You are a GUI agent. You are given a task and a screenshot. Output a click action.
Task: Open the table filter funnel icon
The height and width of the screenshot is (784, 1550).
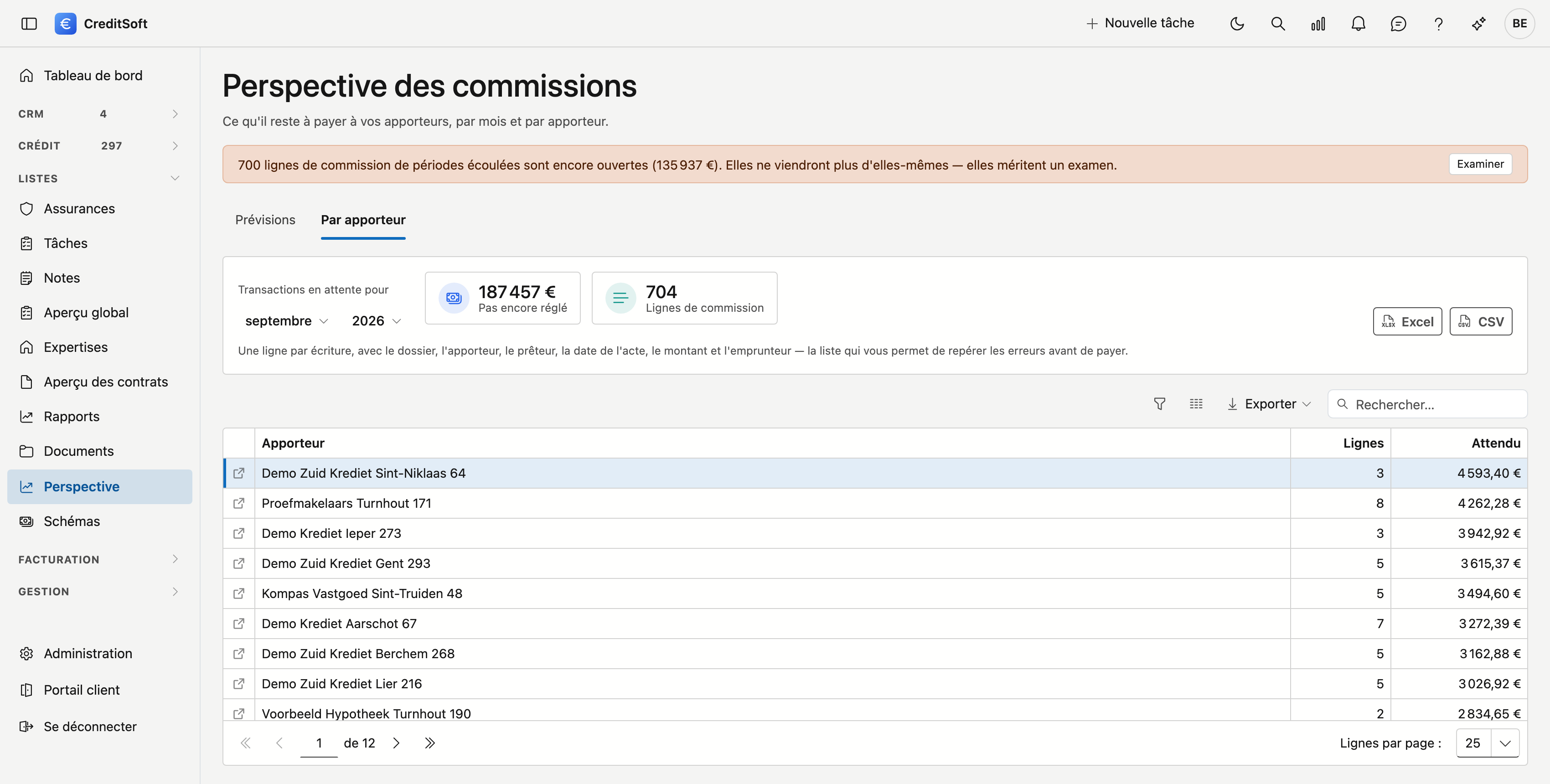1159,404
